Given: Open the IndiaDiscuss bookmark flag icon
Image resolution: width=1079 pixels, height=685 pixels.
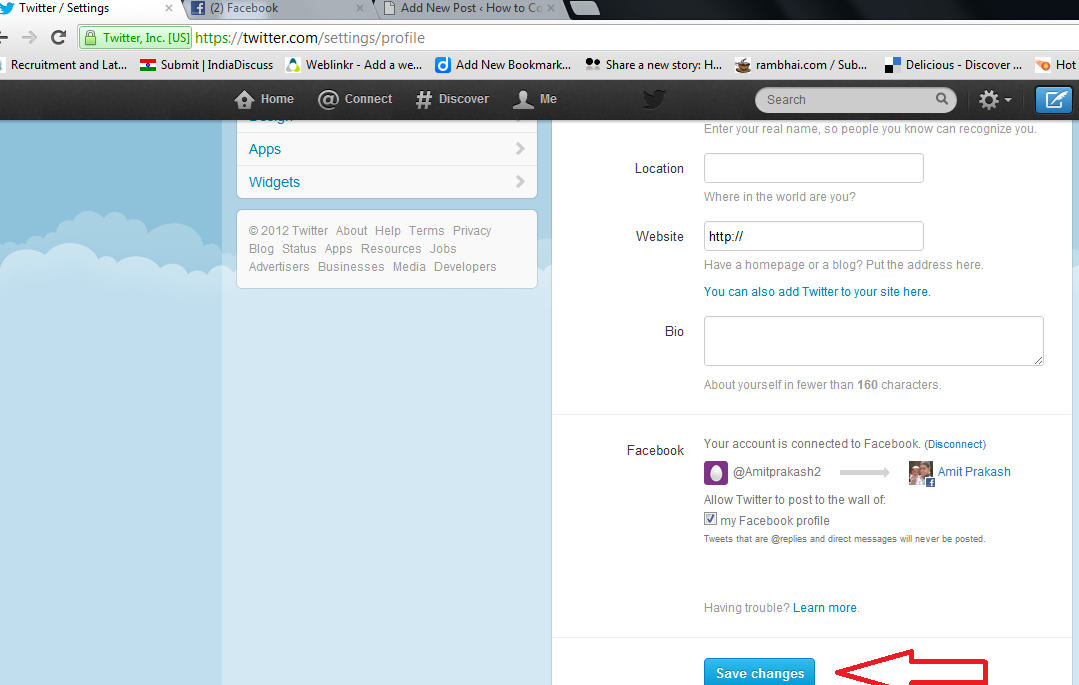Looking at the screenshot, I should (x=147, y=65).
